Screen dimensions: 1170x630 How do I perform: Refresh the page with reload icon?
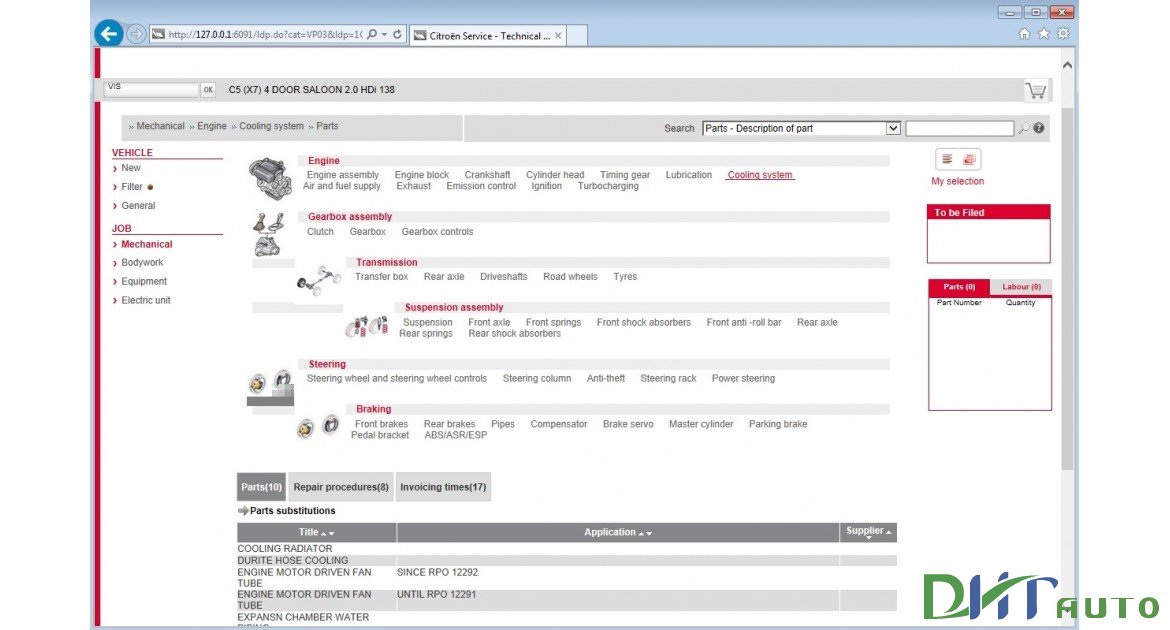point(398,34)
